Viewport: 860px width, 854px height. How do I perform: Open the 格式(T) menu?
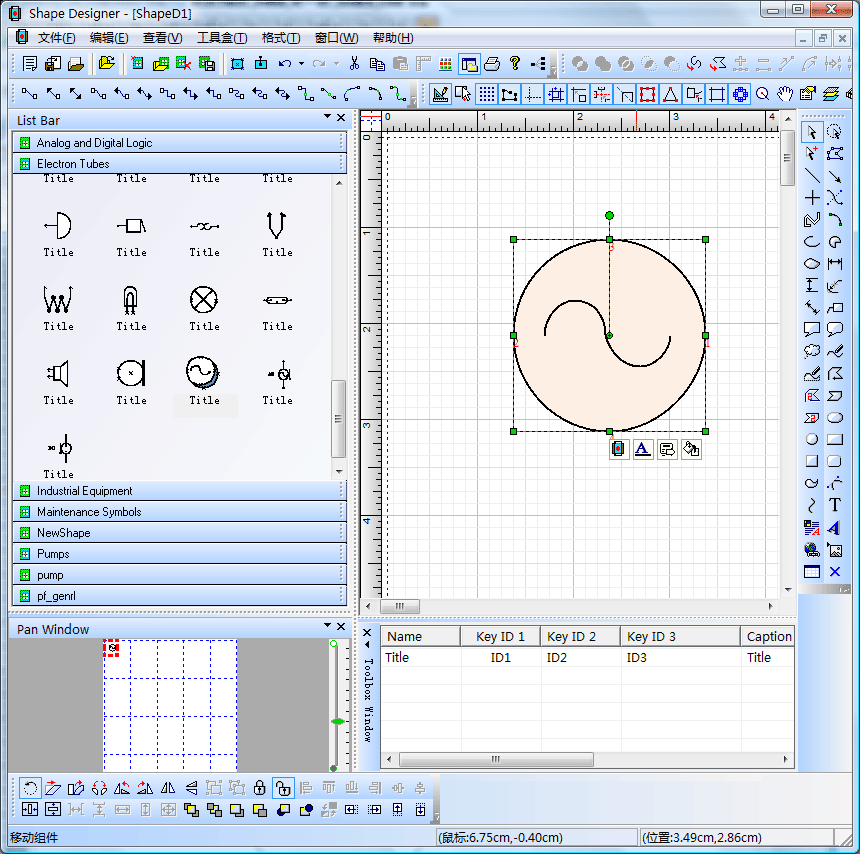click(280, 38)
